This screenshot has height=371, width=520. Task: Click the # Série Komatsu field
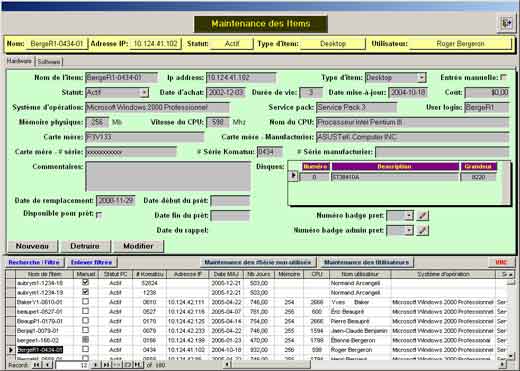pyautogui.click(x=270, y=152)
